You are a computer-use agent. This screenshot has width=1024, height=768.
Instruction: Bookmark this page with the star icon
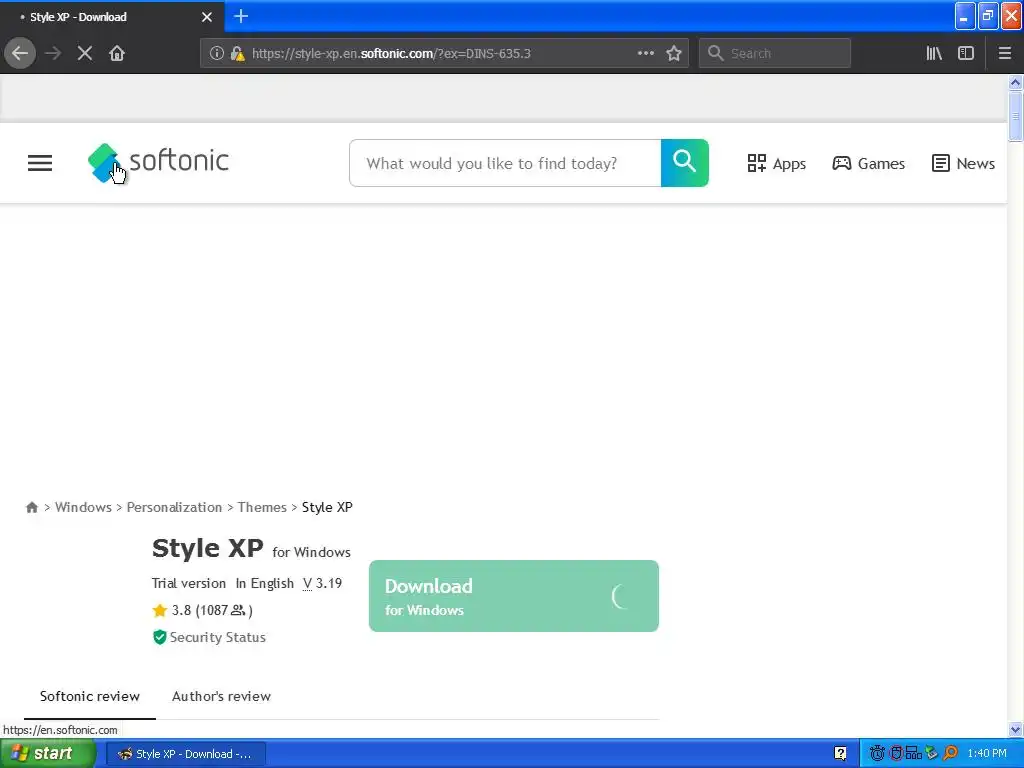[674, 53]
